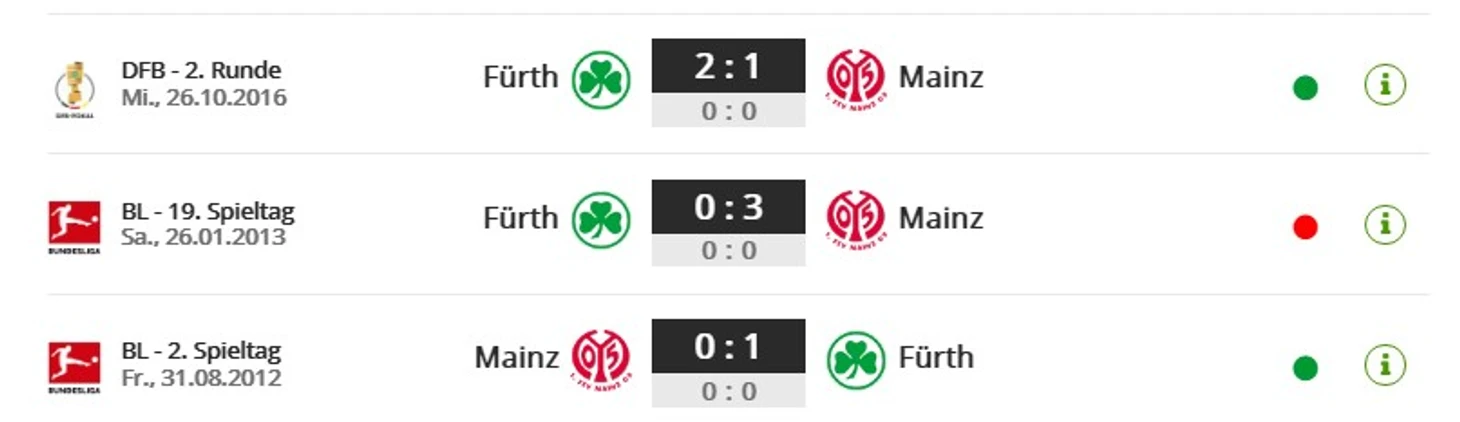The height and width of the screenshot is (422, 1460).
Task: Click Fürth crest in 31.08.2012 match
Action: (856, 360)
